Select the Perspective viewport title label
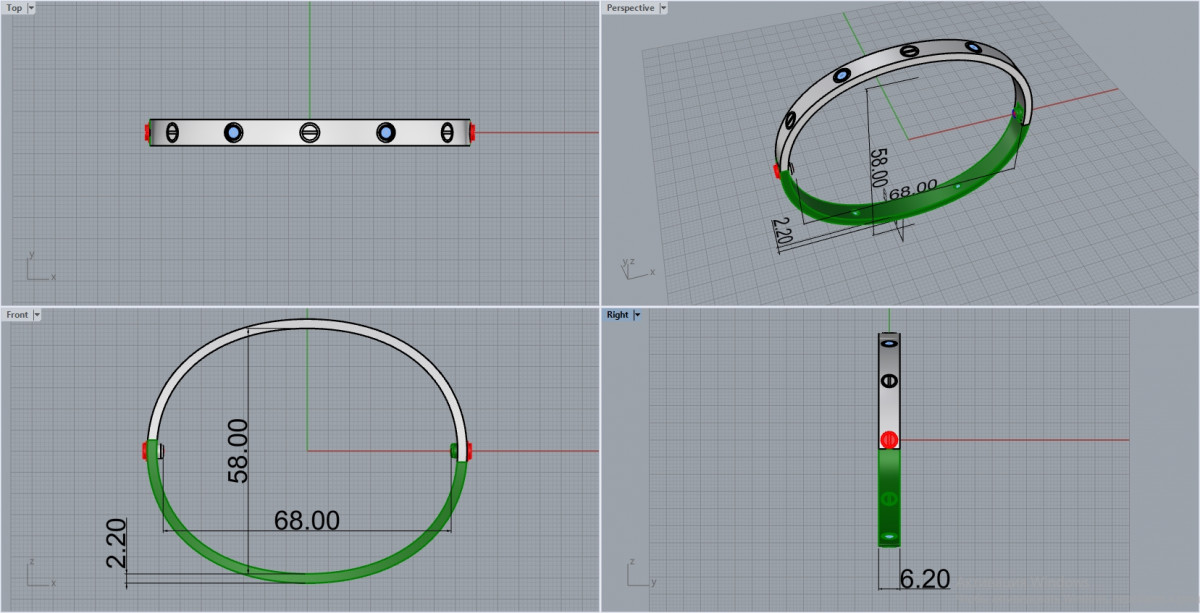Screen dimensions: 1200x613 click(x=630, y=8)
